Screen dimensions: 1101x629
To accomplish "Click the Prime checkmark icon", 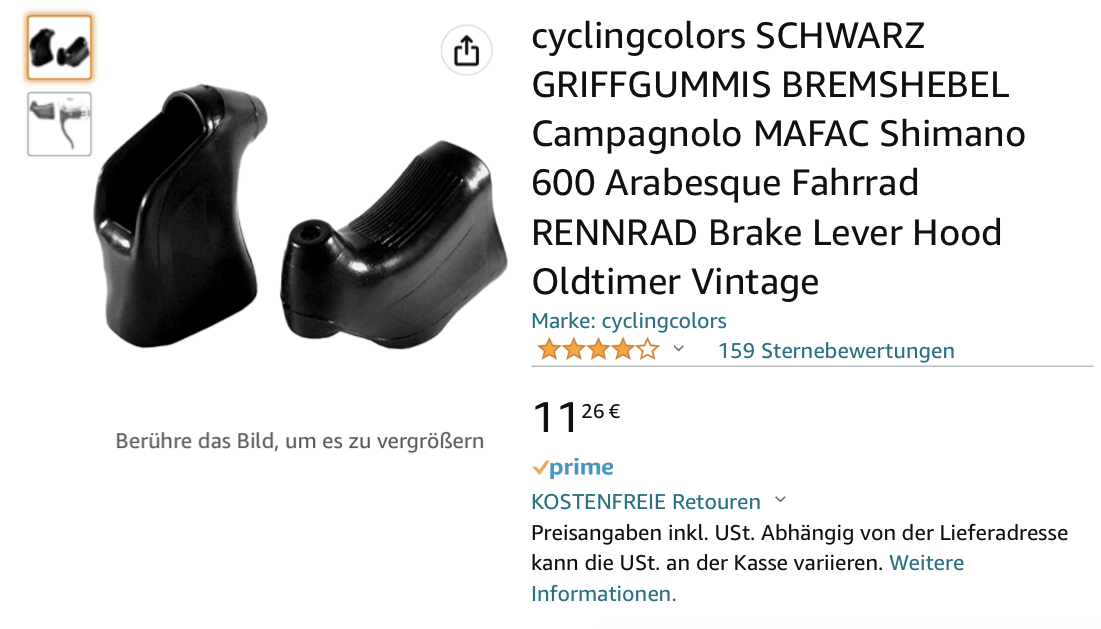I will pyautogui.click(x=540, y=467).
